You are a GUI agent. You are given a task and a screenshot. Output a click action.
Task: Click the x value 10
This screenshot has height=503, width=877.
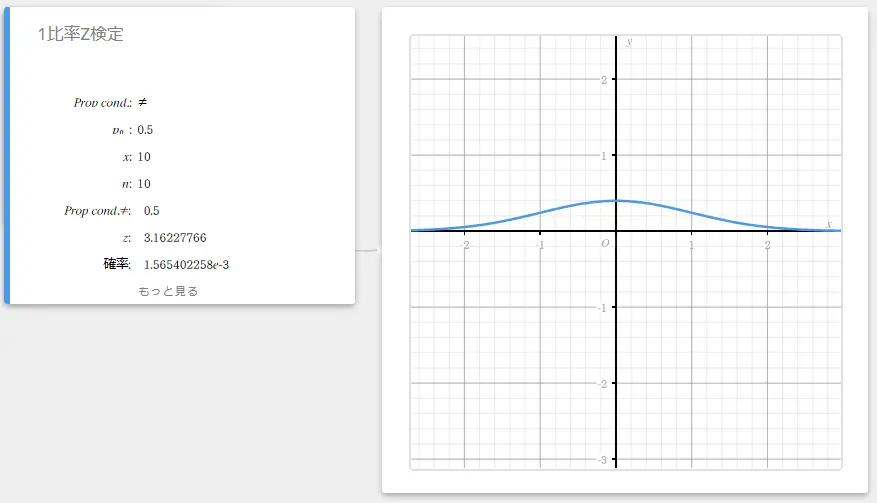point(144,156)
